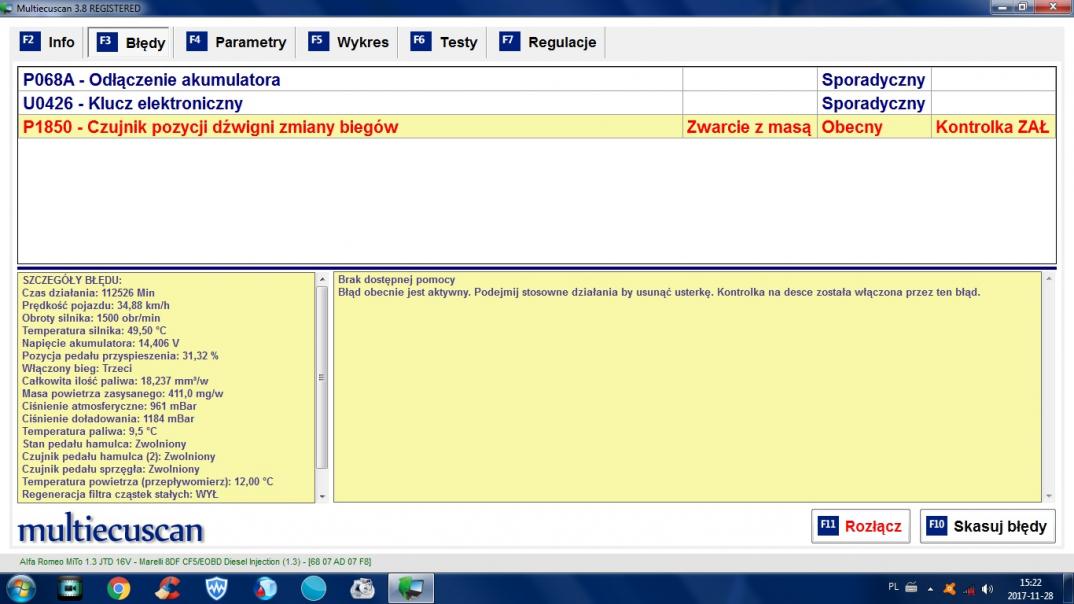Click down arrow of fault details scrollbar
This screenshot has width=1074, height=604.
tap(322, 496)
